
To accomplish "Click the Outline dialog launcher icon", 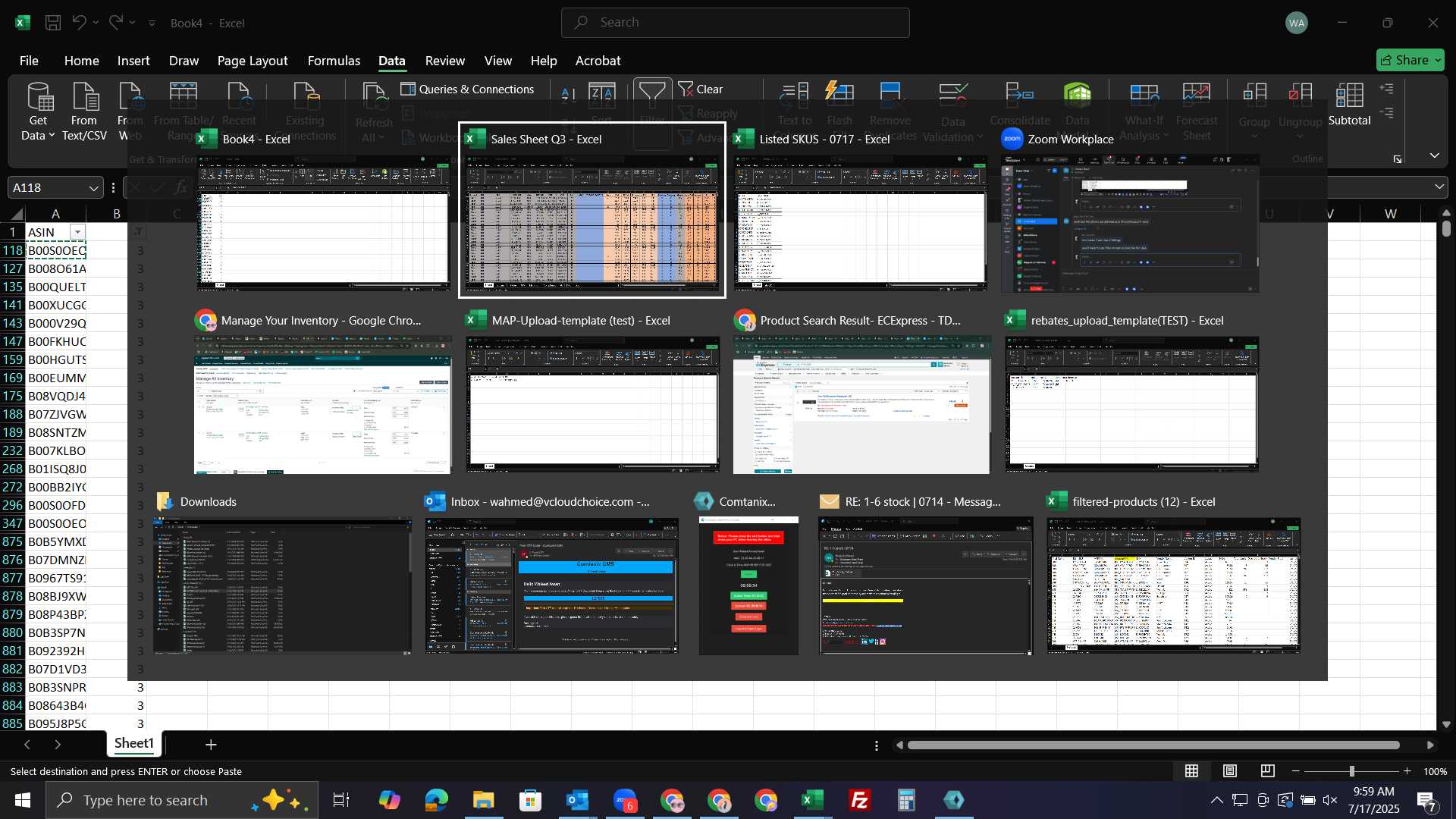I will (1398, 159).
